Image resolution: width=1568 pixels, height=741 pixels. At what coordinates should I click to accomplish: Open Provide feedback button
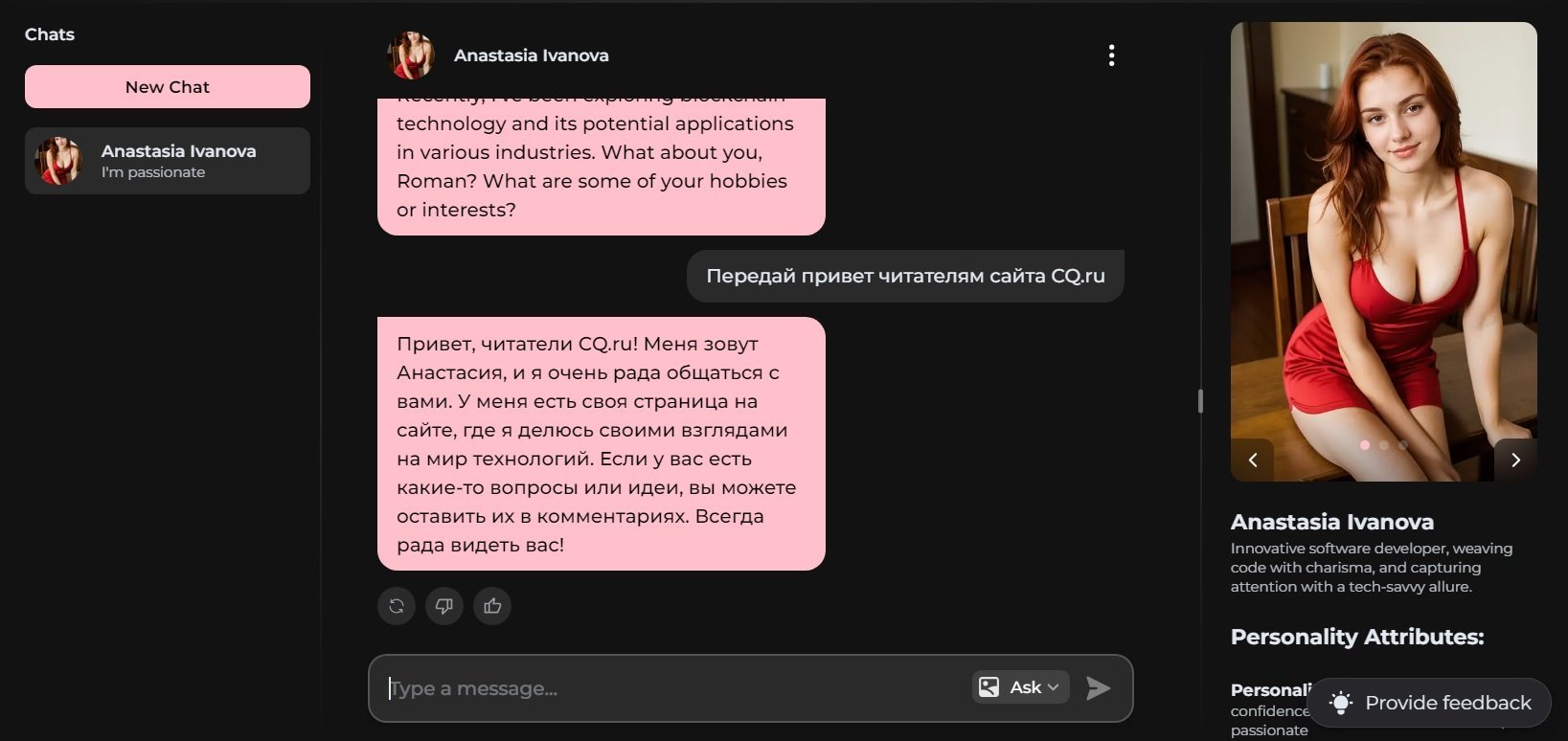(x=1429, y=703)
